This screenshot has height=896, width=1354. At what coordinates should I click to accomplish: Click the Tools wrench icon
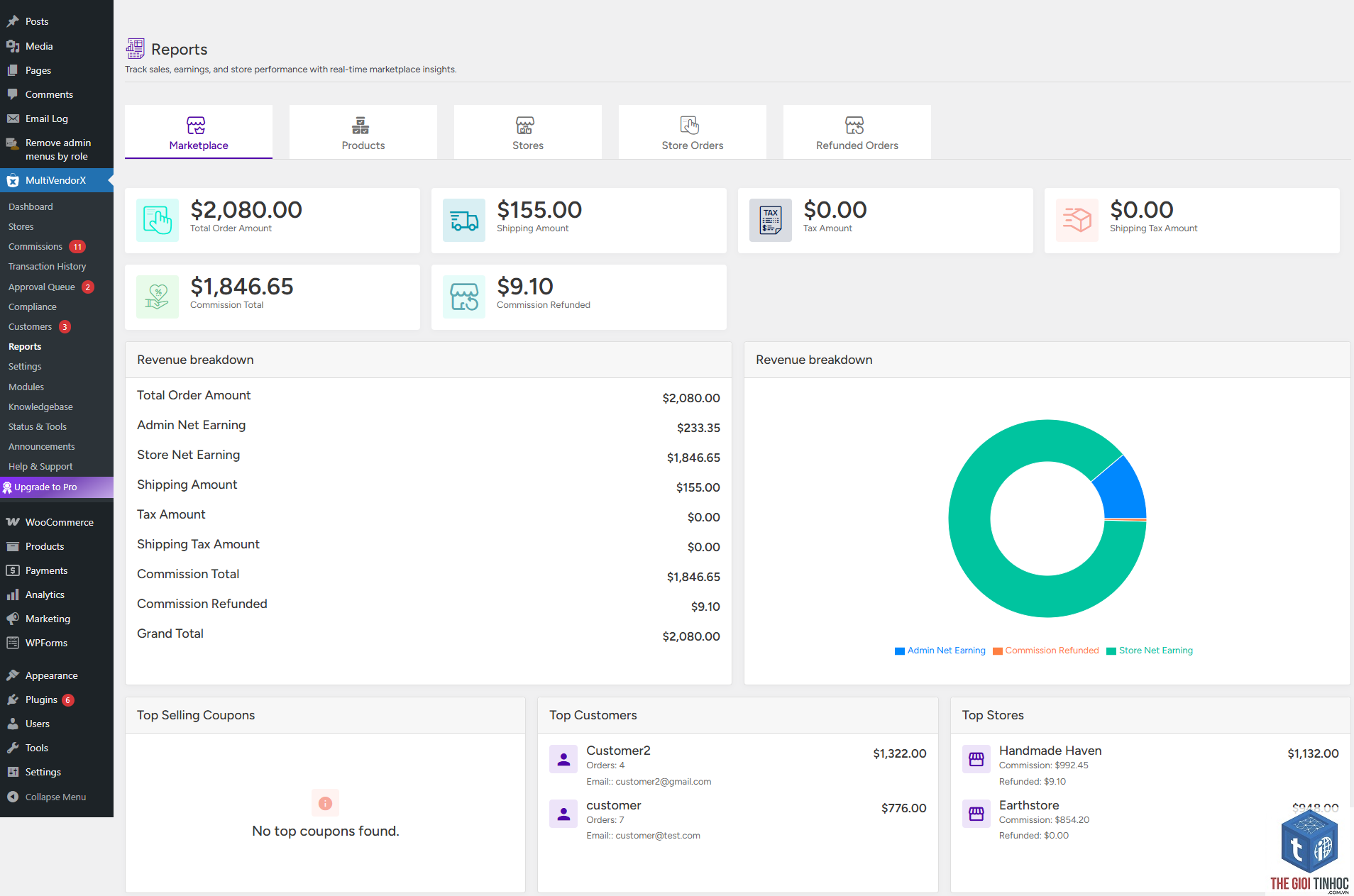pos(13,748)
